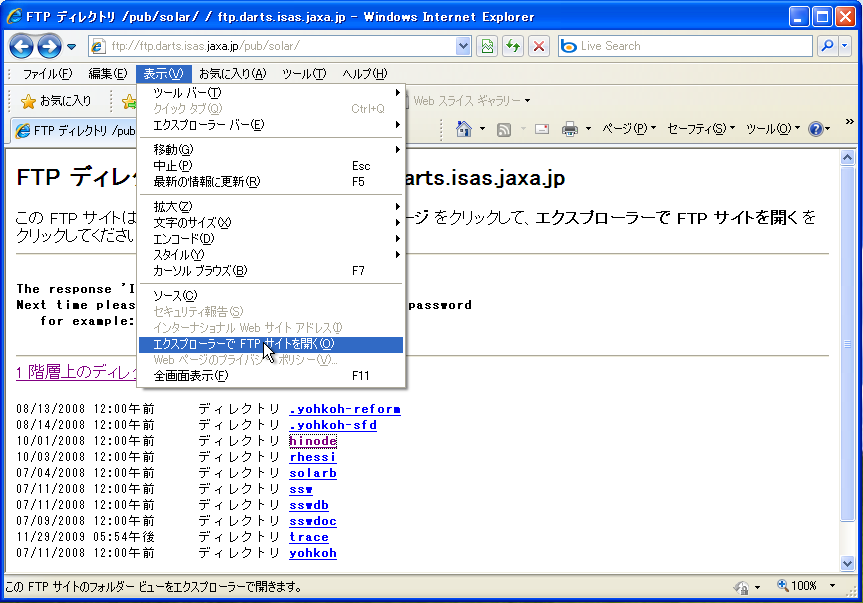
Task: Click the compatibility view icon
Action: pyautogui.click(x=487, y=46)
